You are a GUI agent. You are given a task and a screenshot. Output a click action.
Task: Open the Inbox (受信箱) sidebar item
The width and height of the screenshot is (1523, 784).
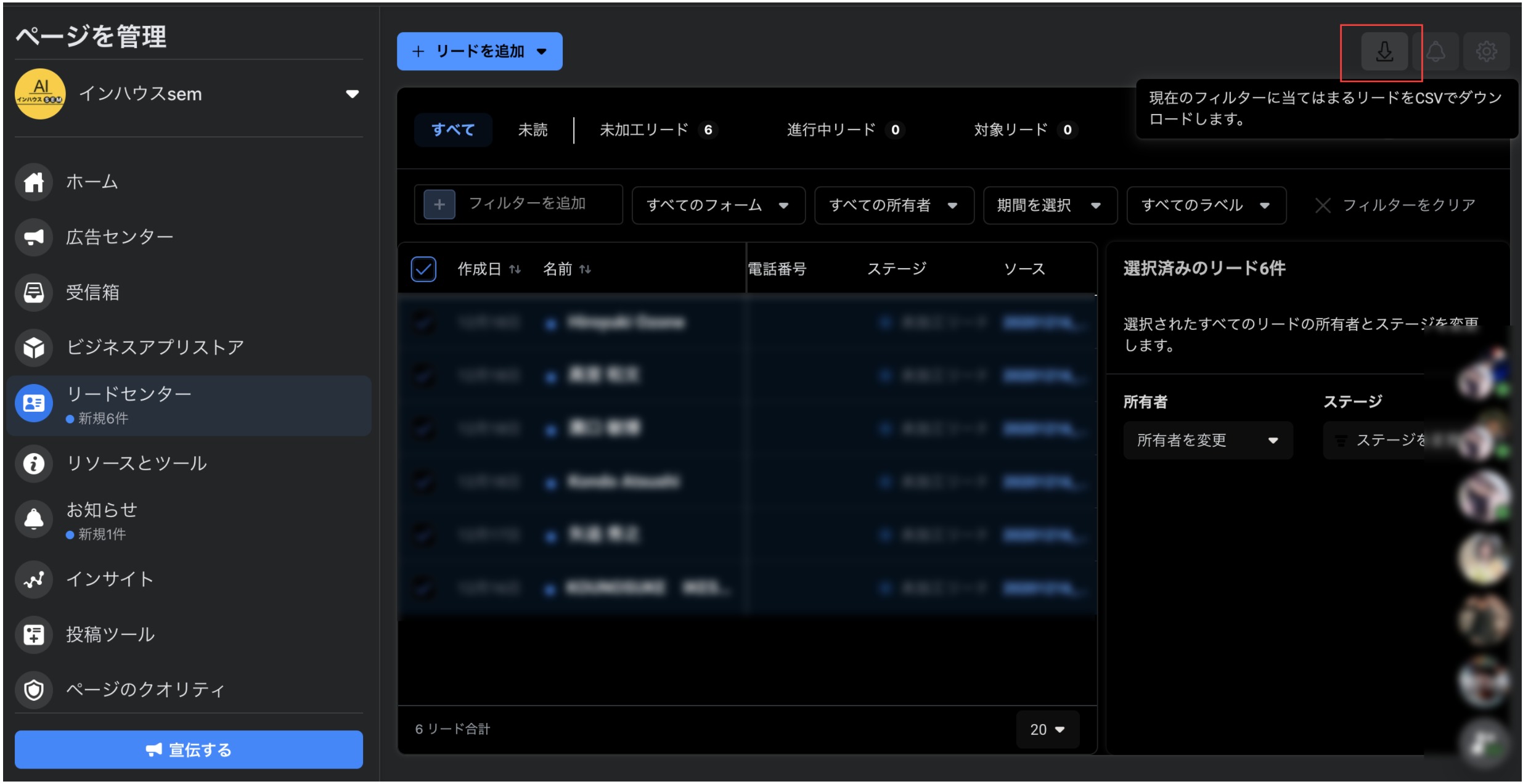(x=92, y=292)
